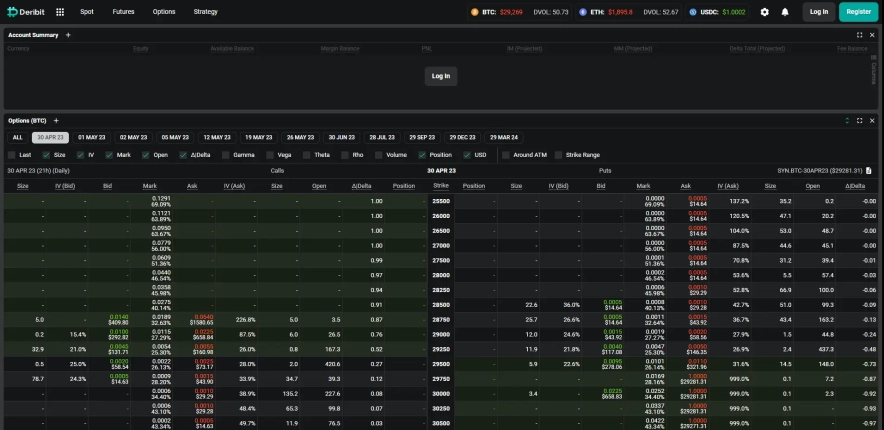This screenshot has width=884, height=430.
Task: Toggle the Around ATM checkbox
Action: (x=506, y=155)
